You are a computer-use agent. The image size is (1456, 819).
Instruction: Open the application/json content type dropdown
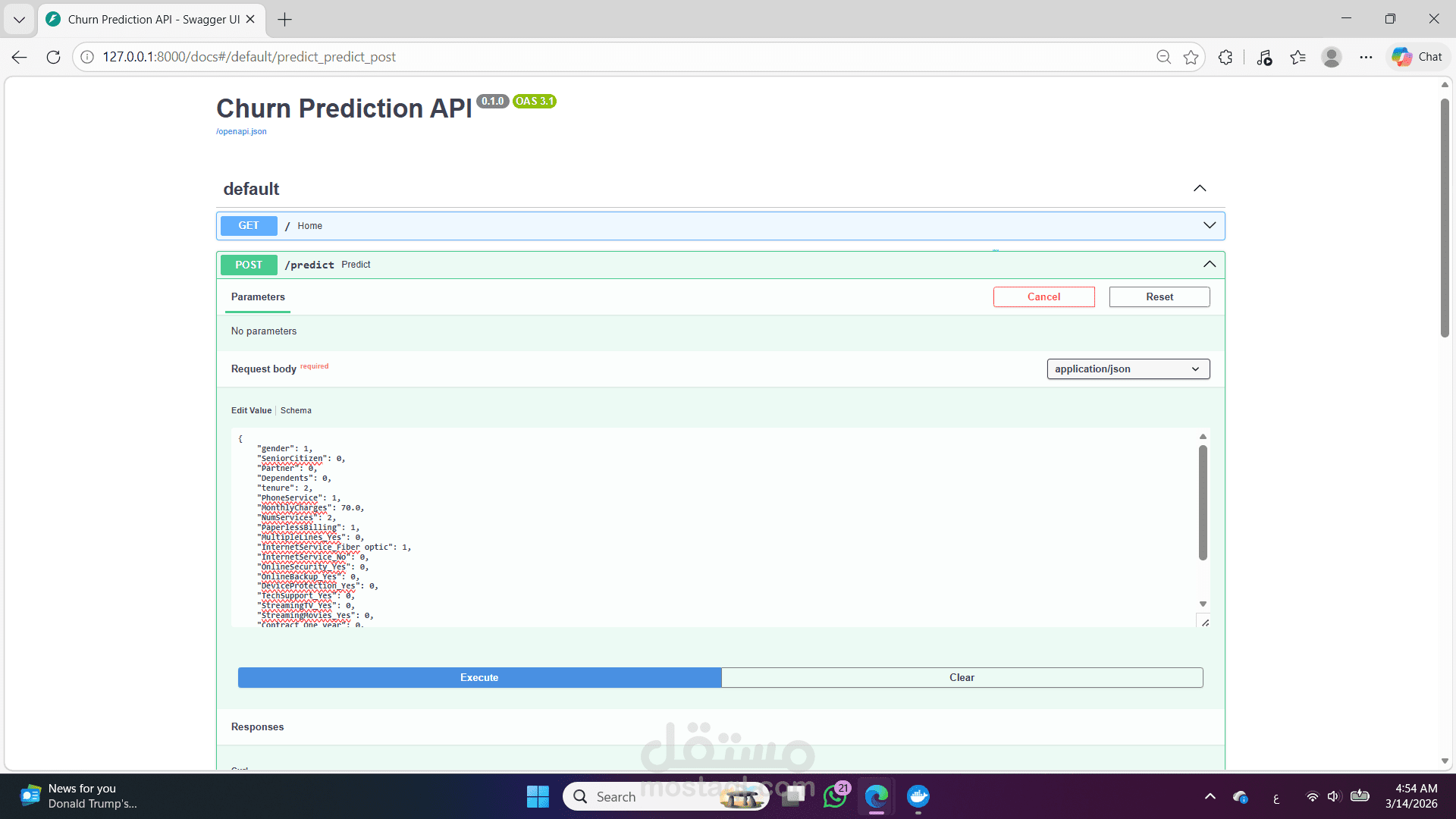1128,369
